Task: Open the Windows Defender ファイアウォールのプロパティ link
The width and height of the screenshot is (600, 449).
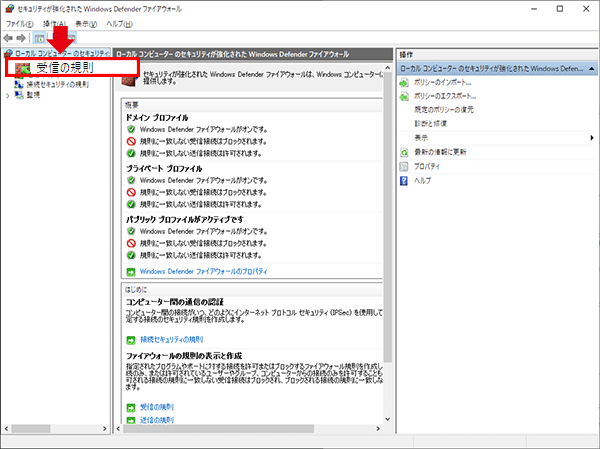Action: pyautogui.click(x=204, y=272)
